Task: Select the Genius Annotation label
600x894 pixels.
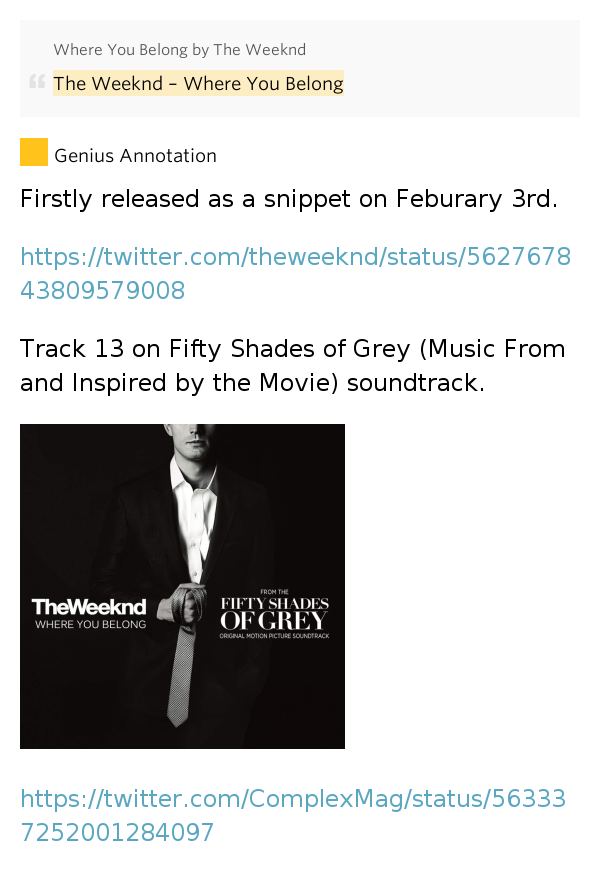Action: coord(135,156)
